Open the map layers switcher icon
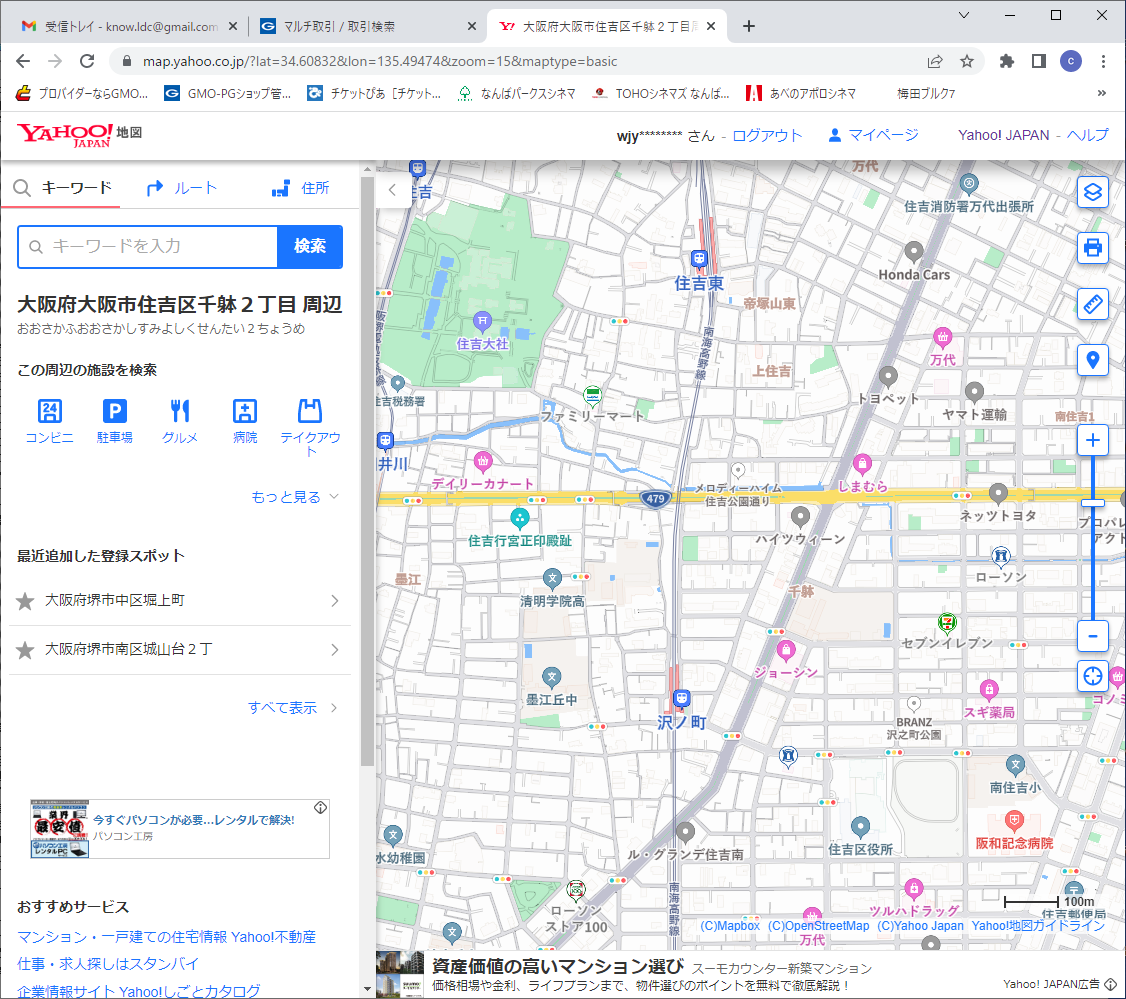The image size is (1126, 999). (1092, 192)
